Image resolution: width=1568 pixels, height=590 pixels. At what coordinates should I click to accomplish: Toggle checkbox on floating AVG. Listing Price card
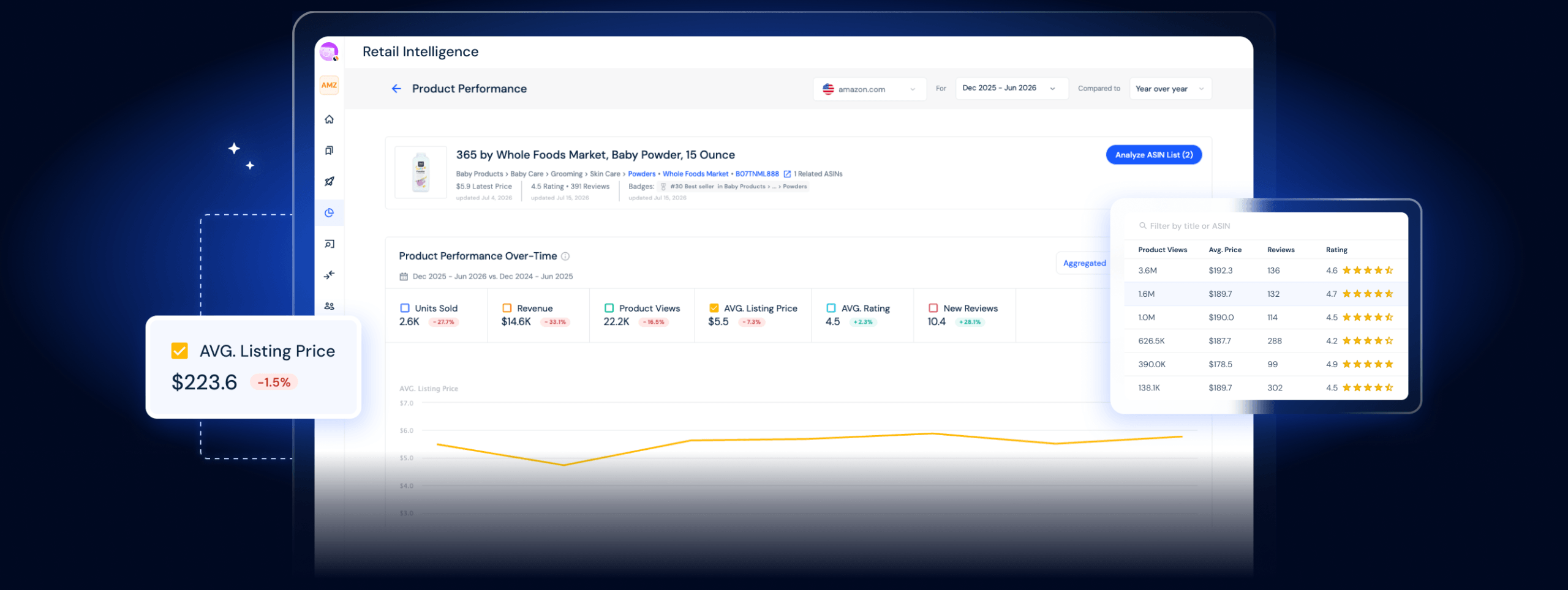pos(179,351)
